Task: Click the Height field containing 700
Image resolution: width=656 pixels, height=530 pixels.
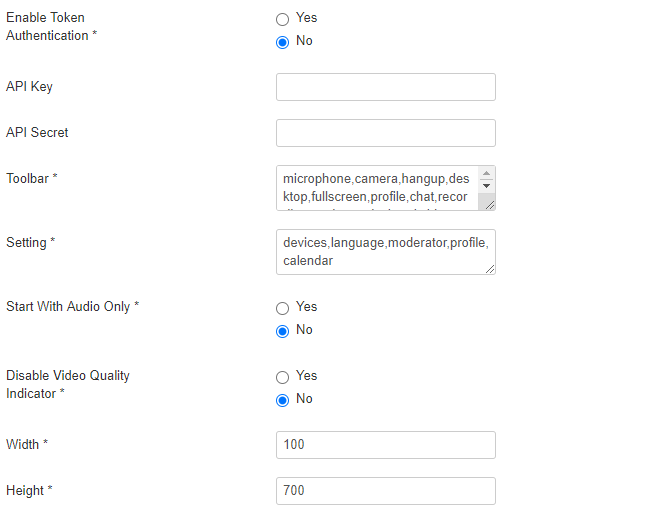Action: (385, 491)
